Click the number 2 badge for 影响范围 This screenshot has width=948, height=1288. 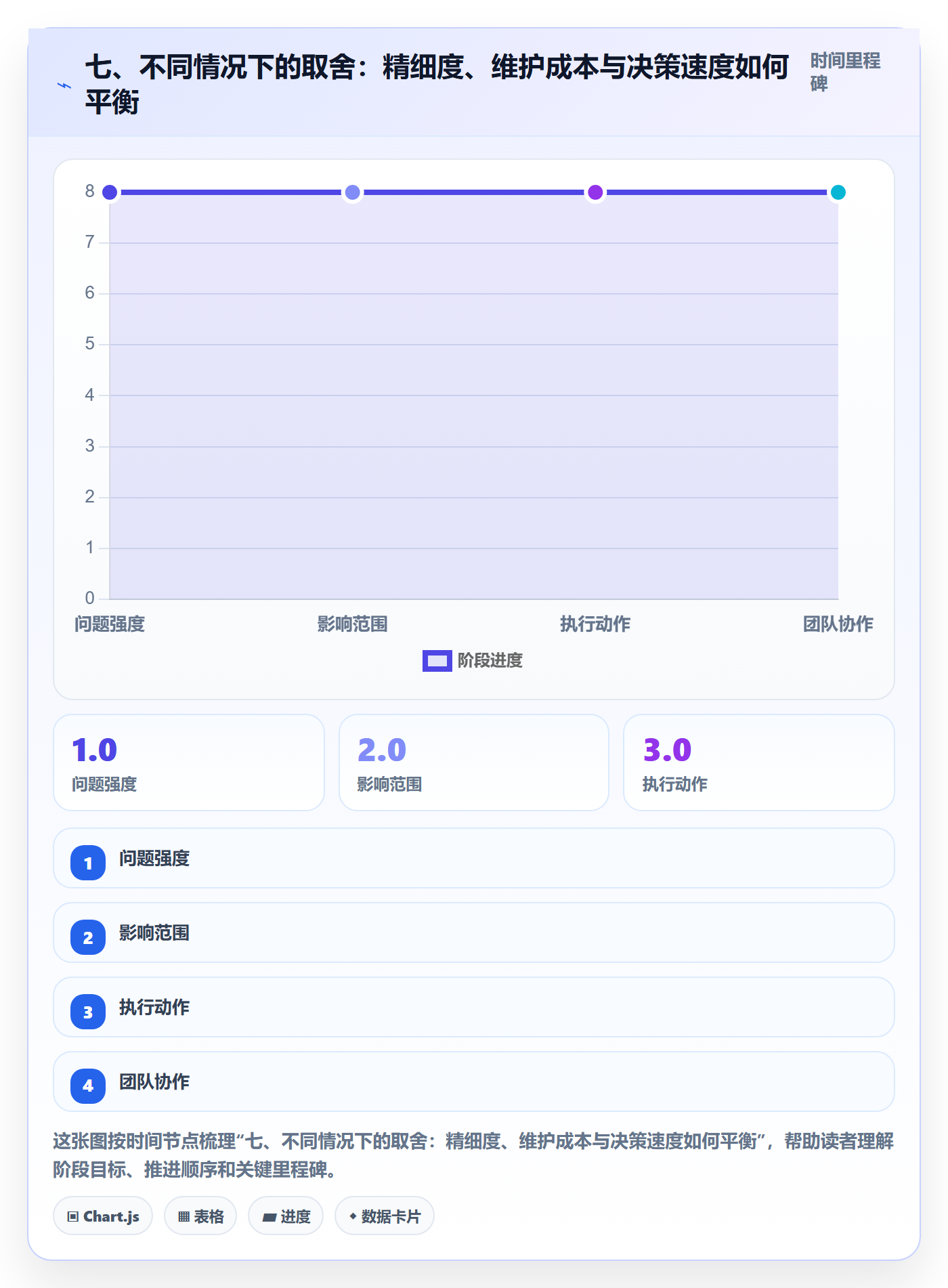(88, 937)
